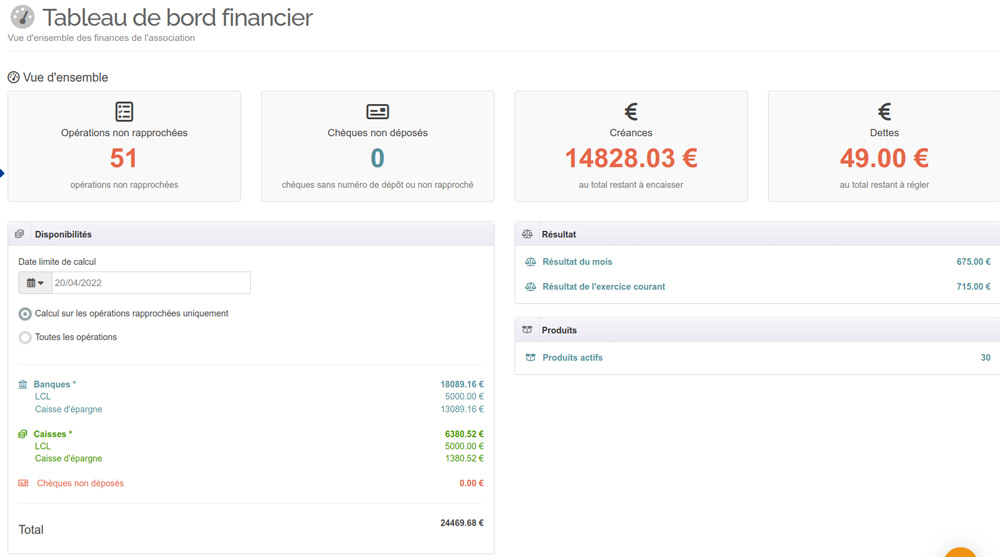The height and width of the screenshot is (557, 1000).
Task: Open the Banques accounts link
Action: coord(54,384)
